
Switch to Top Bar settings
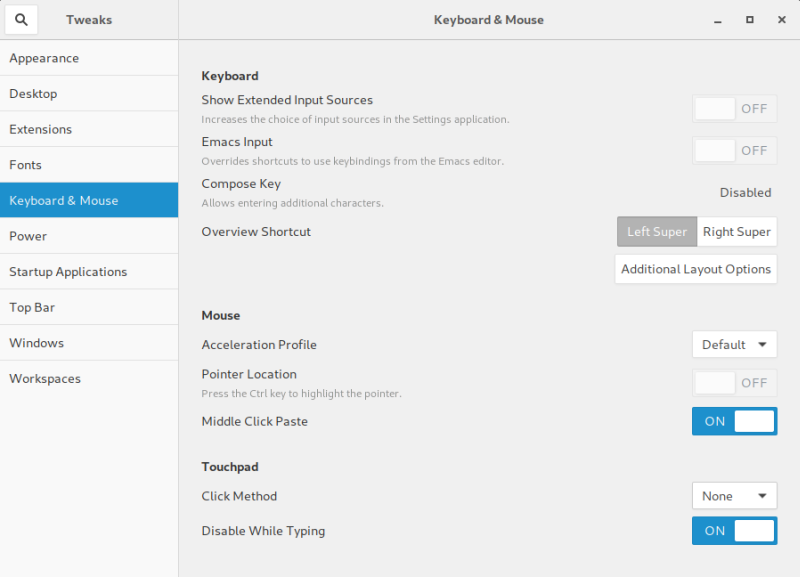click(31, 307)
